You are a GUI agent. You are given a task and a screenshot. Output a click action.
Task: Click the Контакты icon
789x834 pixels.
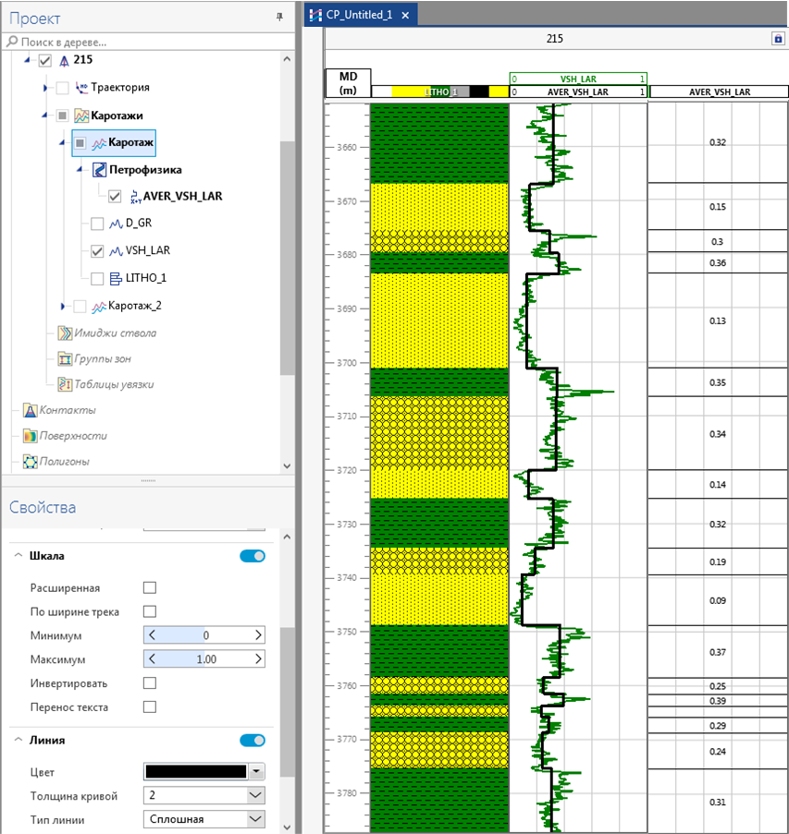coord(30,410)
